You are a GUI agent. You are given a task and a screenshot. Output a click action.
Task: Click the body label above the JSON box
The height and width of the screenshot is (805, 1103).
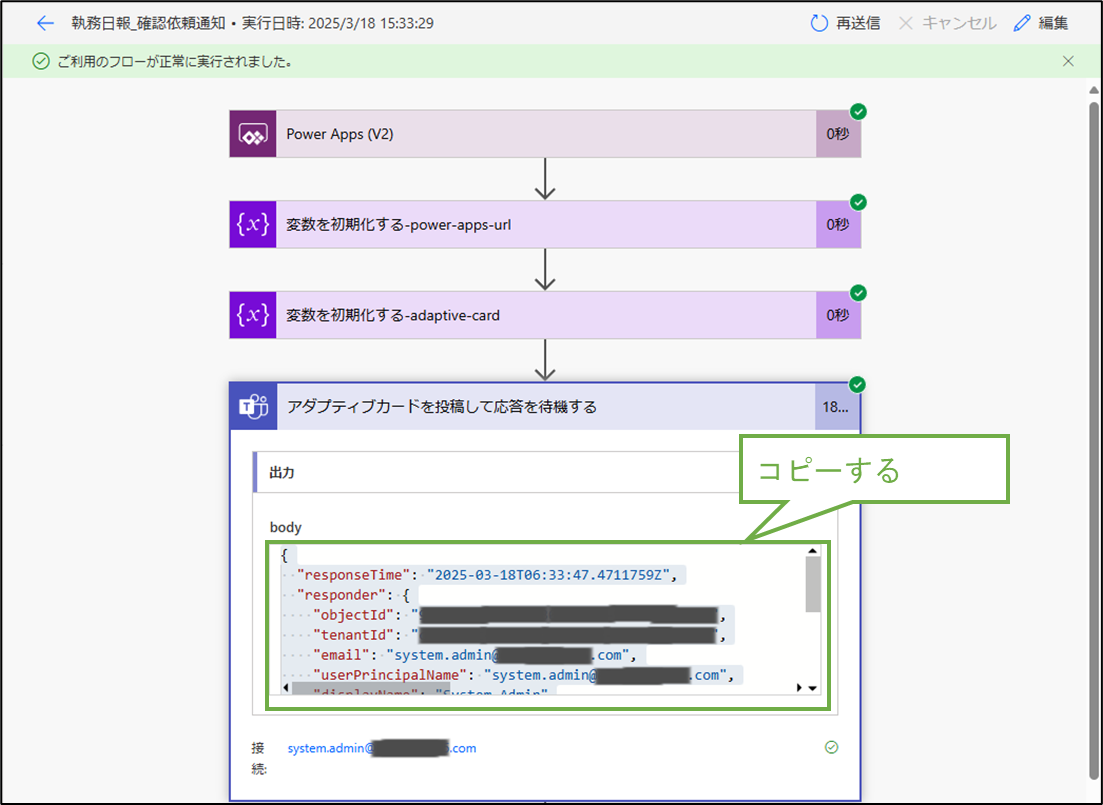pyautogui.click(x=286, y=527)
